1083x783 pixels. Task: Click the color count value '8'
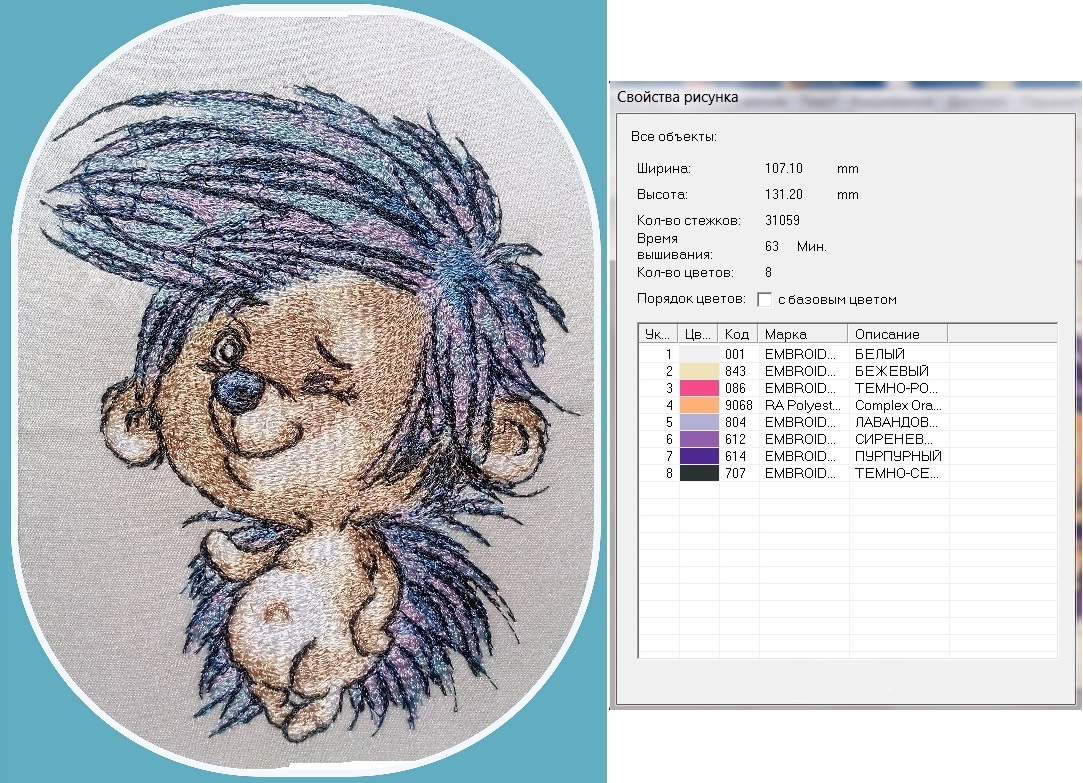768,272
